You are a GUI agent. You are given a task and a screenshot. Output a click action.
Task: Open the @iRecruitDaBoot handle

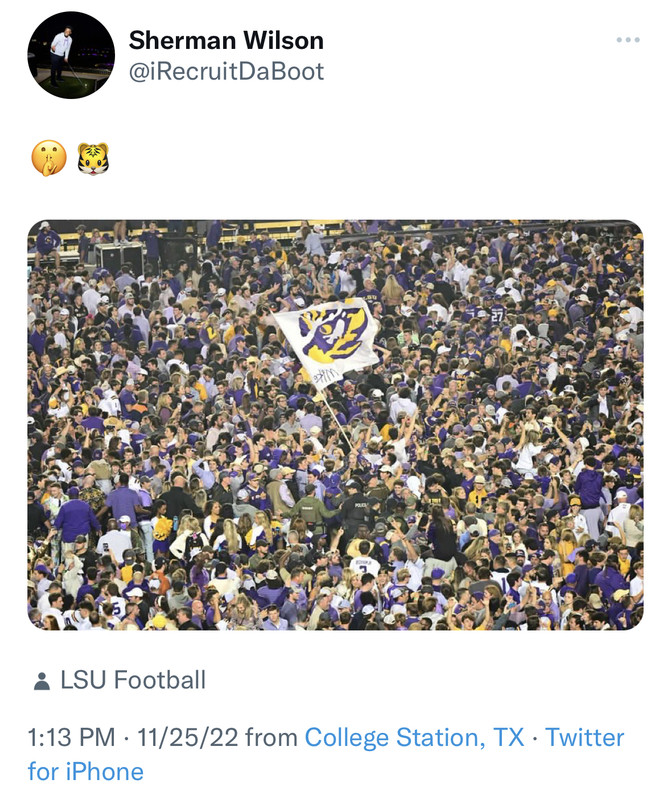pos(226,72)
